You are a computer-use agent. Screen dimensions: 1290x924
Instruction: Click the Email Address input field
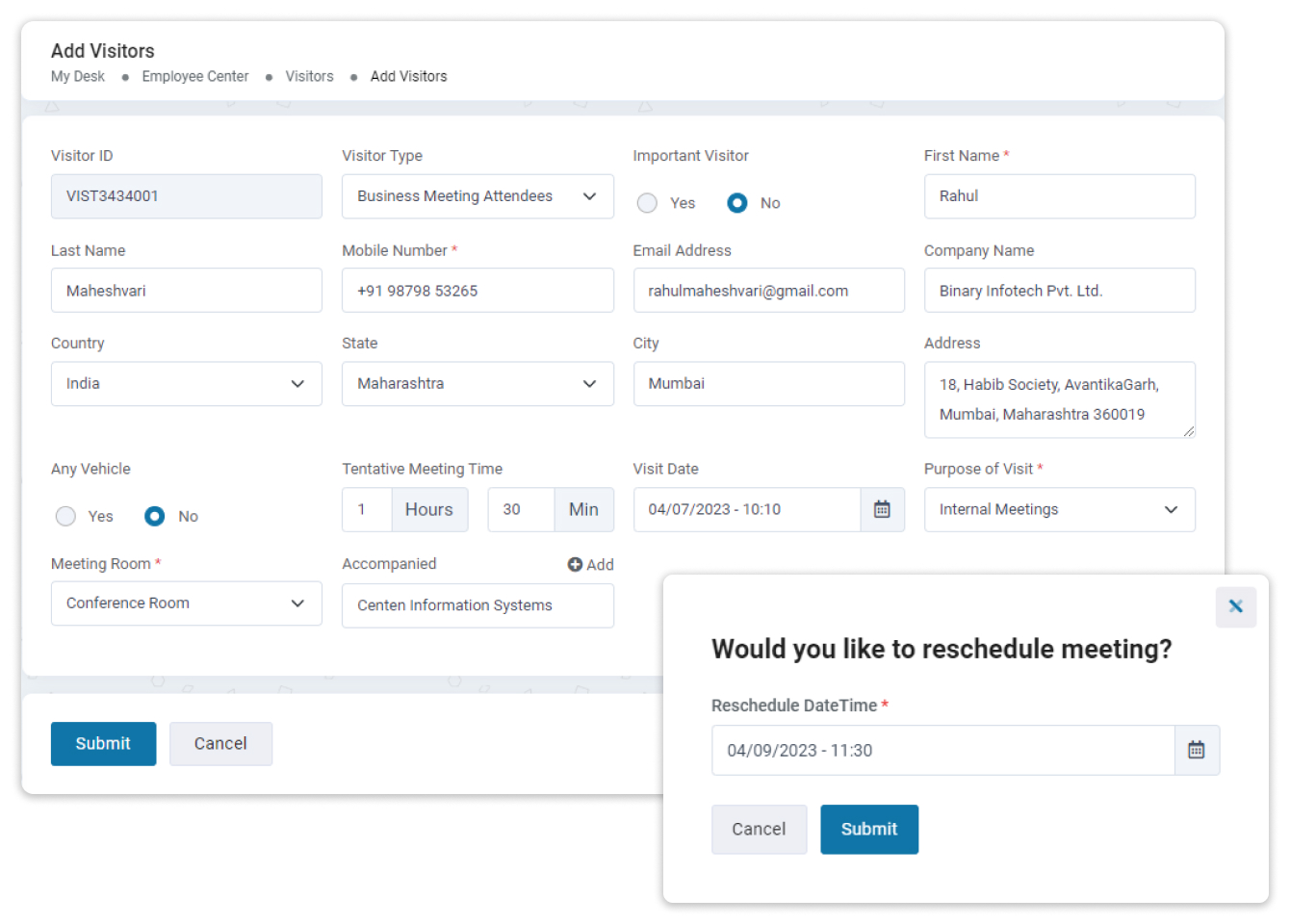768,291
